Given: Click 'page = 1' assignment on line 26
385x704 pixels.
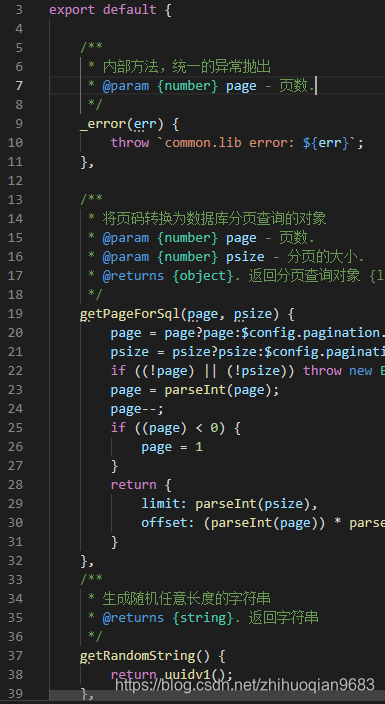Looking at the screenshot, I should [x=172, y=446].
